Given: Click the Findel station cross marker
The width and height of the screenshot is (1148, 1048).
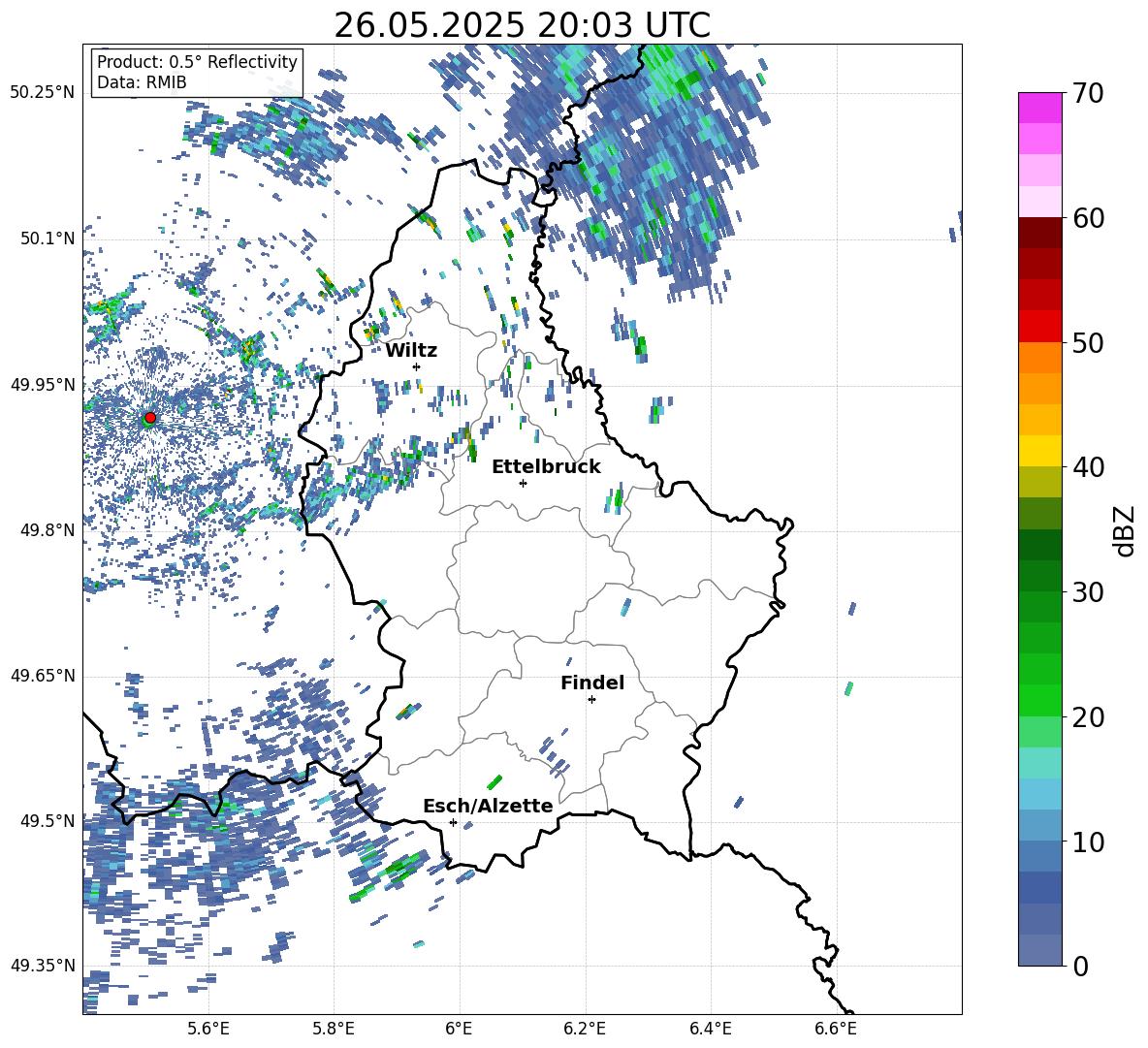Looking at the screenshot, I should [591, 700].
